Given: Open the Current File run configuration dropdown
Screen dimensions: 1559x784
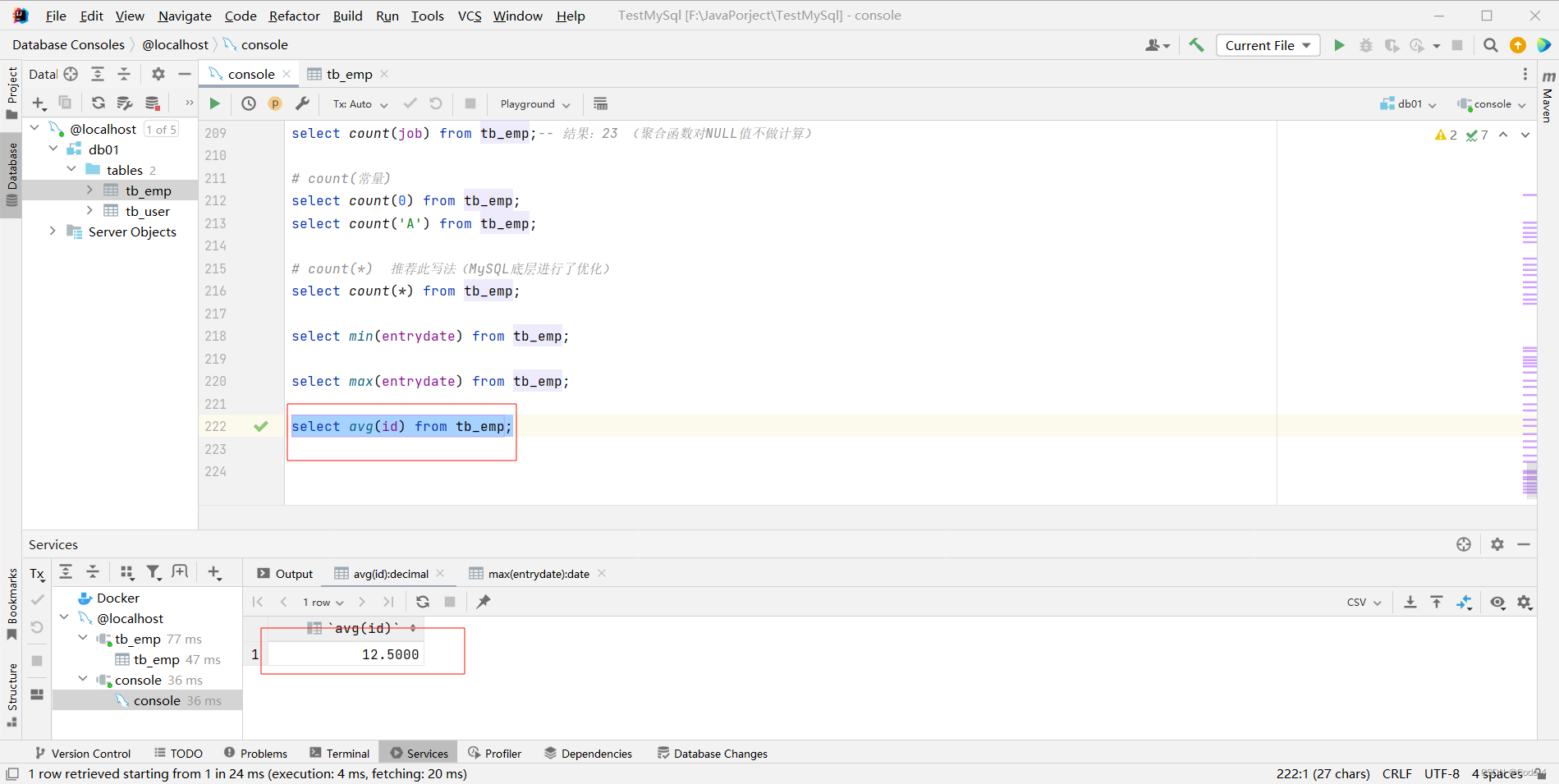Looking at the screenshot, I should pos(1268,45).
